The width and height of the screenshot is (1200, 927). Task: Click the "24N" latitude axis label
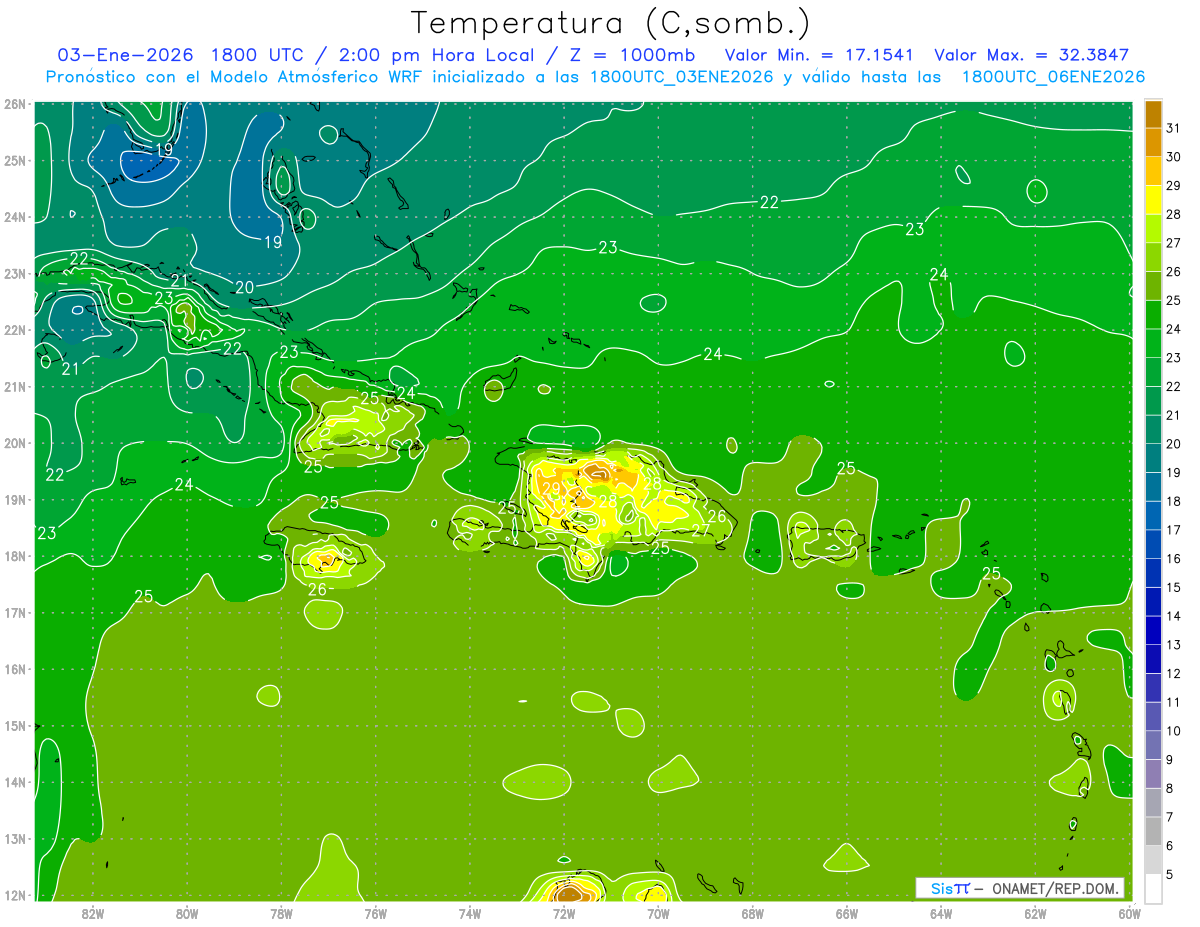pyautogui.click(x=14, y=217)
